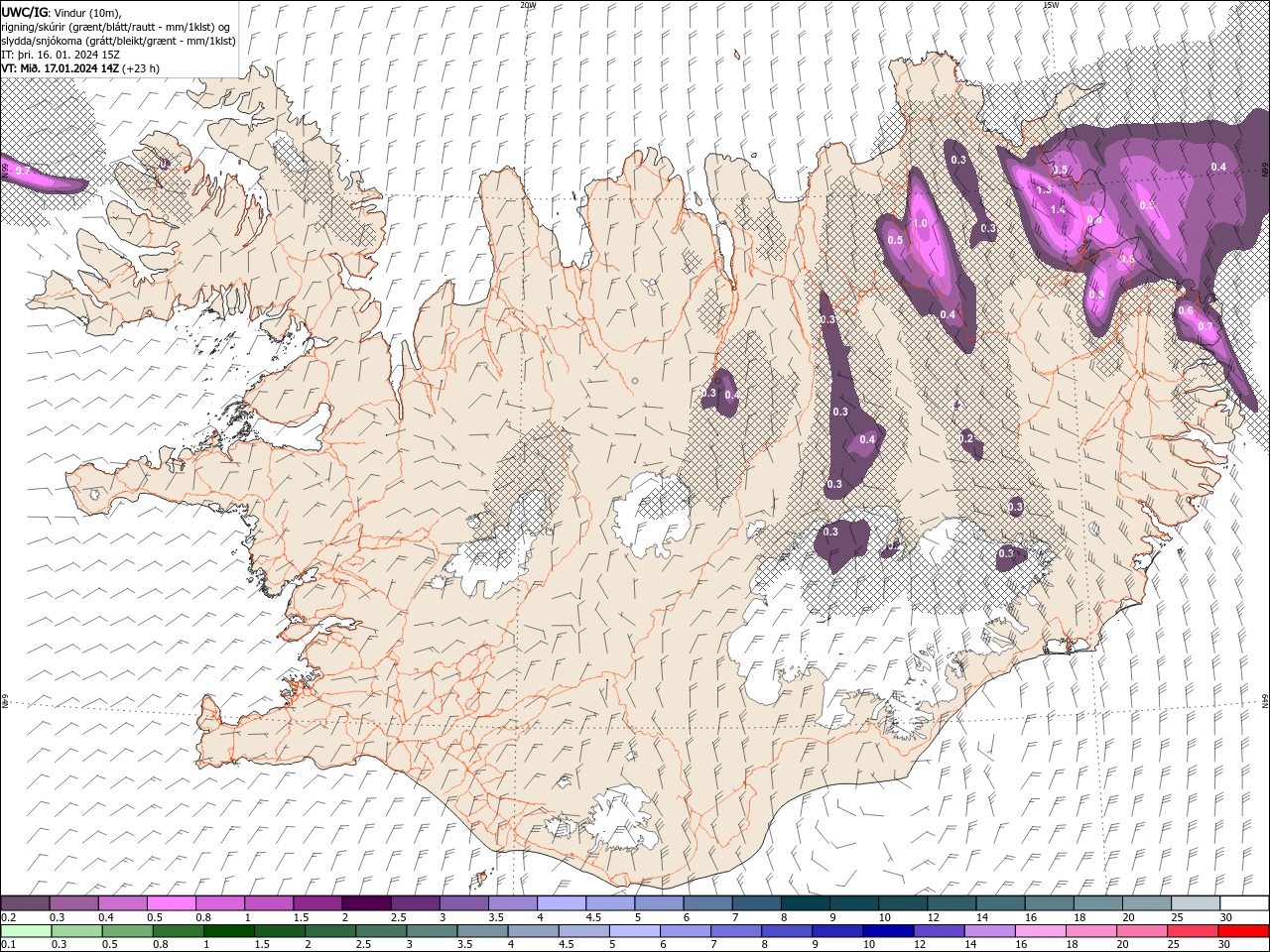
Task: Pick the darkest purple top-row swatch at 2
Action: pos(365,903)
